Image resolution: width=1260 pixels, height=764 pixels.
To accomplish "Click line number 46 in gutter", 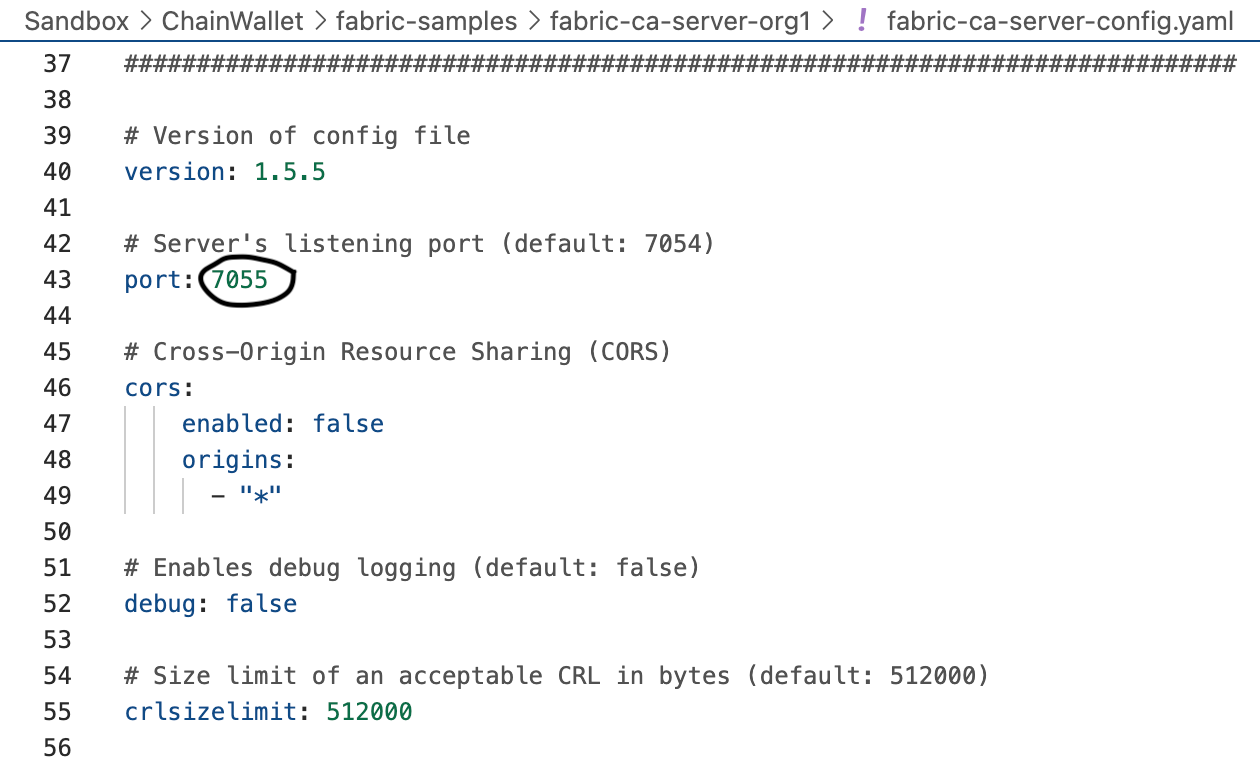I will [58, 388].
